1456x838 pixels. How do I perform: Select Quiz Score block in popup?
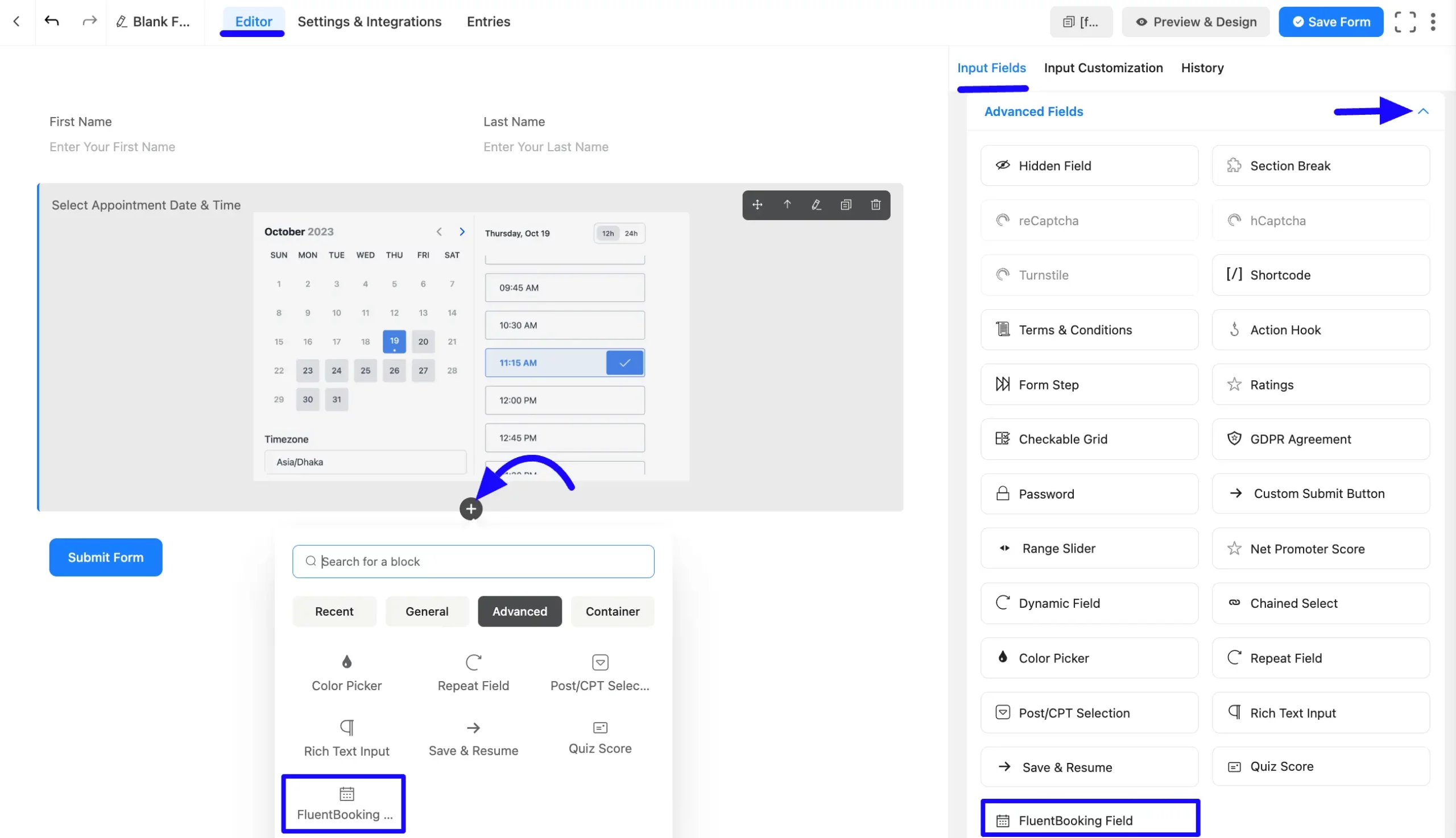(600, 739)
